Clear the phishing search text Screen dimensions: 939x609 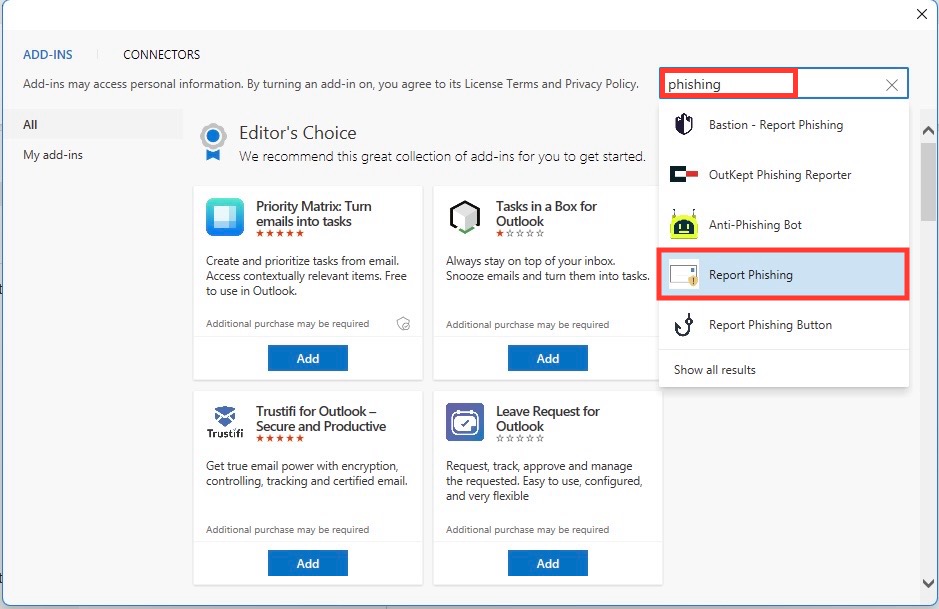pos(892,84)
